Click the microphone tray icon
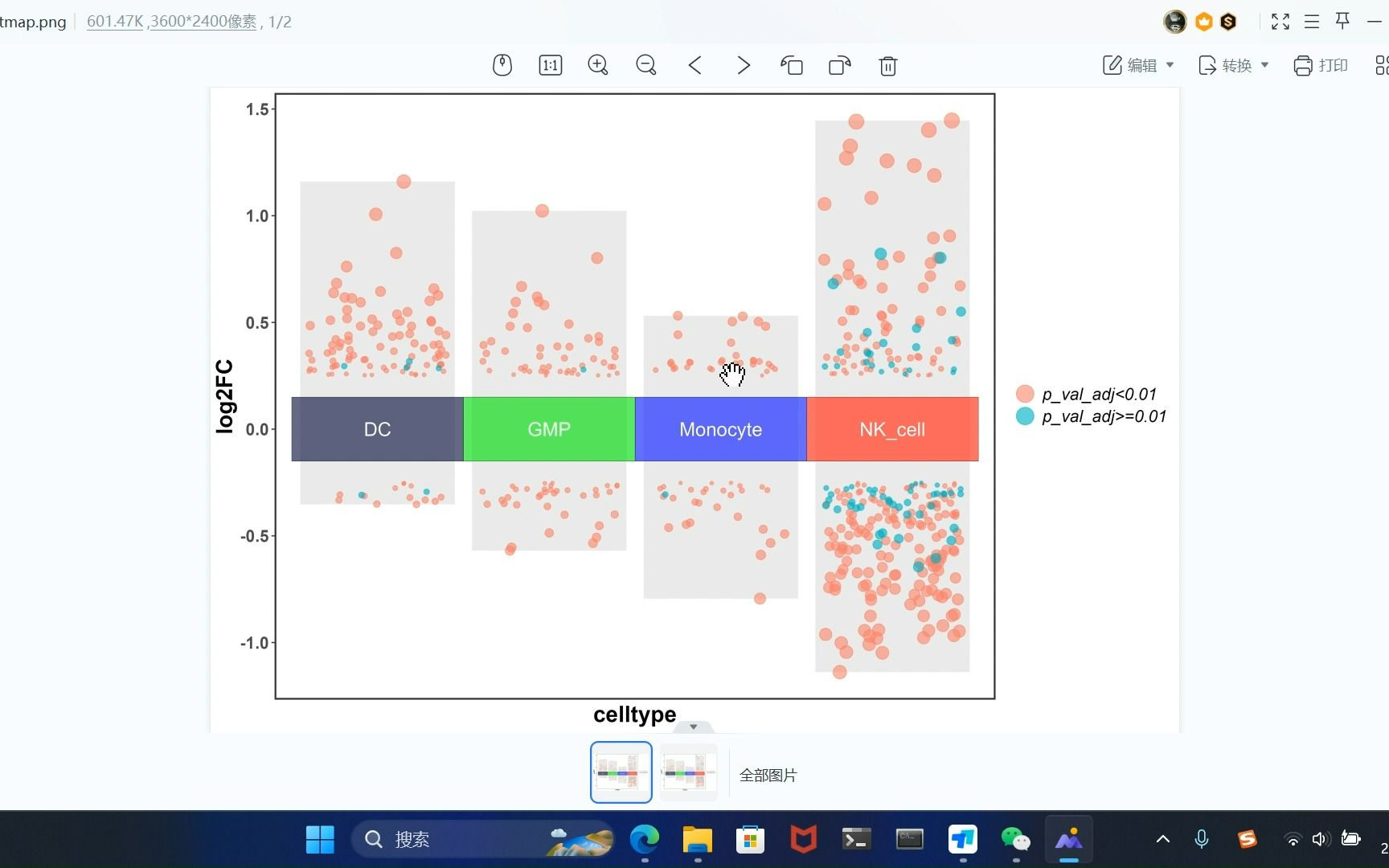 tap(1202, 840)
